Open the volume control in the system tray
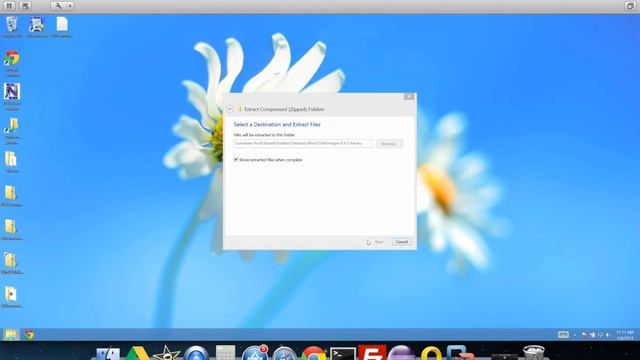 608,335
